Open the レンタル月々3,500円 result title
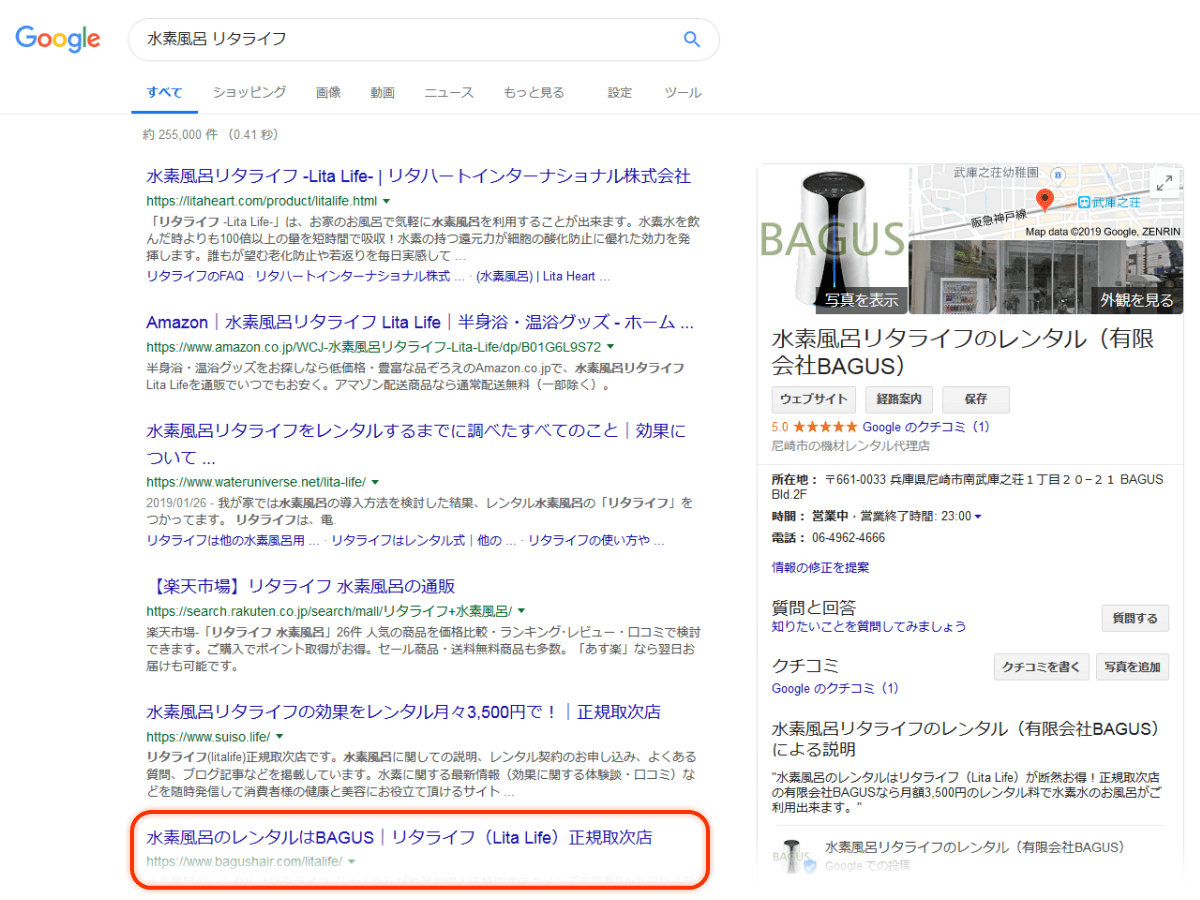Viewport: 1200px width, 900px height. [403, 712]
